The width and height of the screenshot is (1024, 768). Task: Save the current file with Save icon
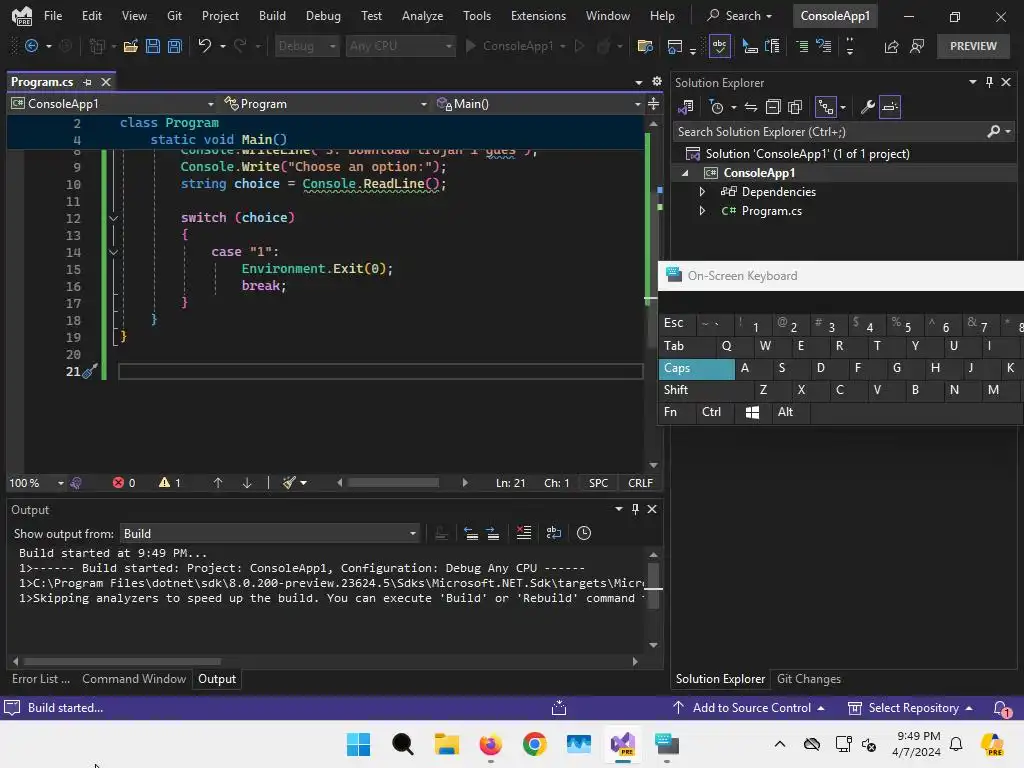[153, 46]
